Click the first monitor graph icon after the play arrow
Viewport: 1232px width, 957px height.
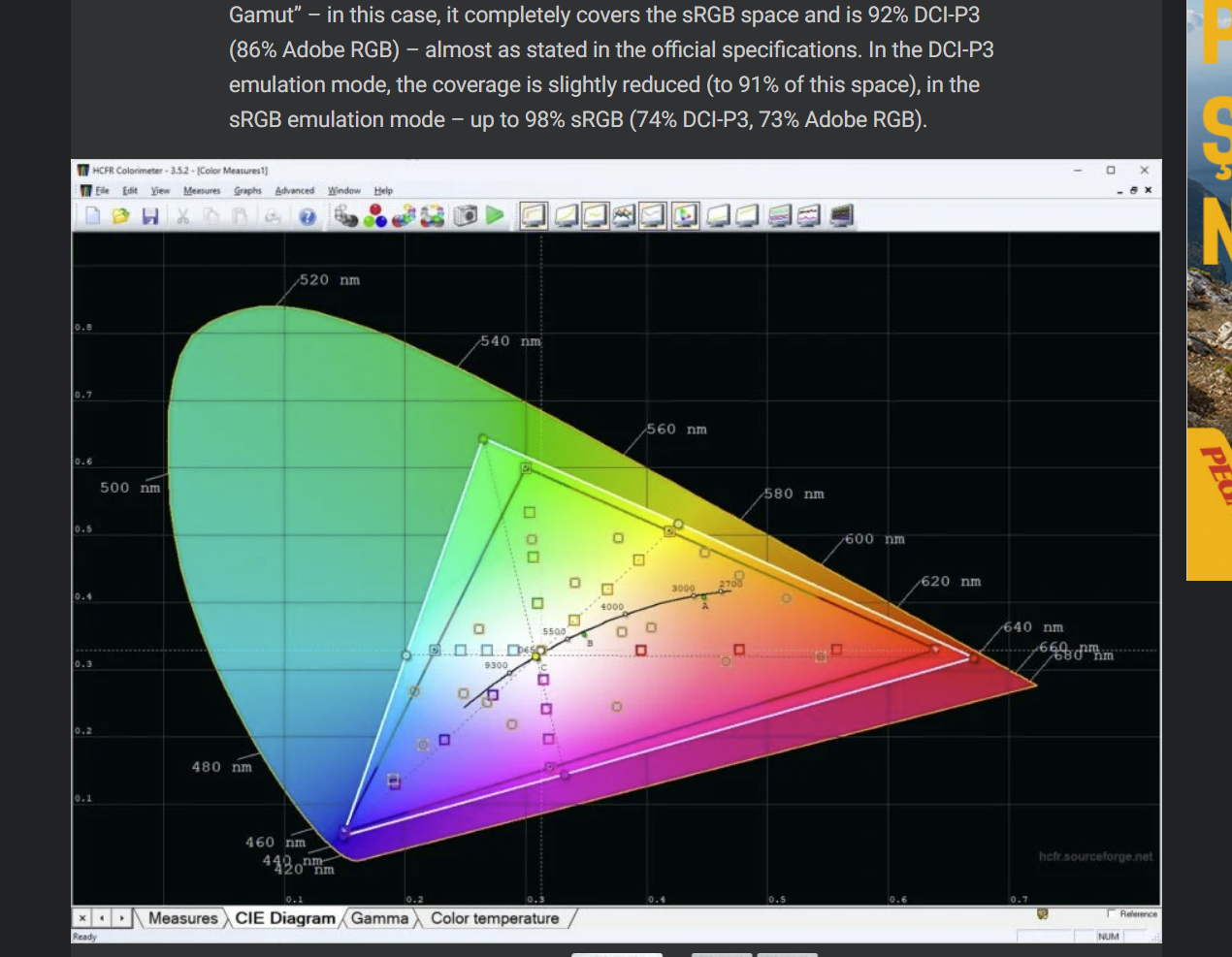point(534,215)
